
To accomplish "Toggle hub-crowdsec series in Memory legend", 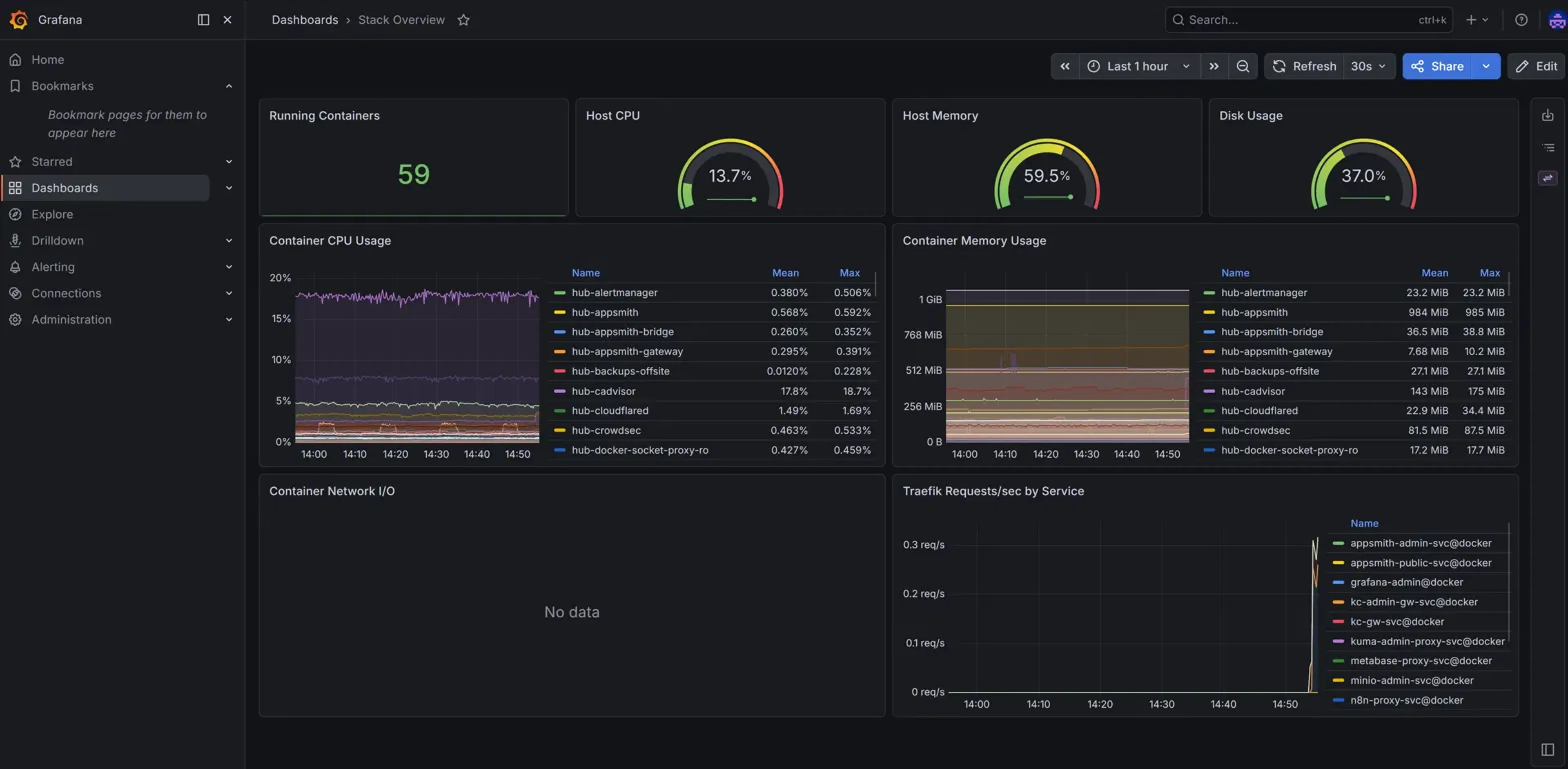I will click(1255, 430).
